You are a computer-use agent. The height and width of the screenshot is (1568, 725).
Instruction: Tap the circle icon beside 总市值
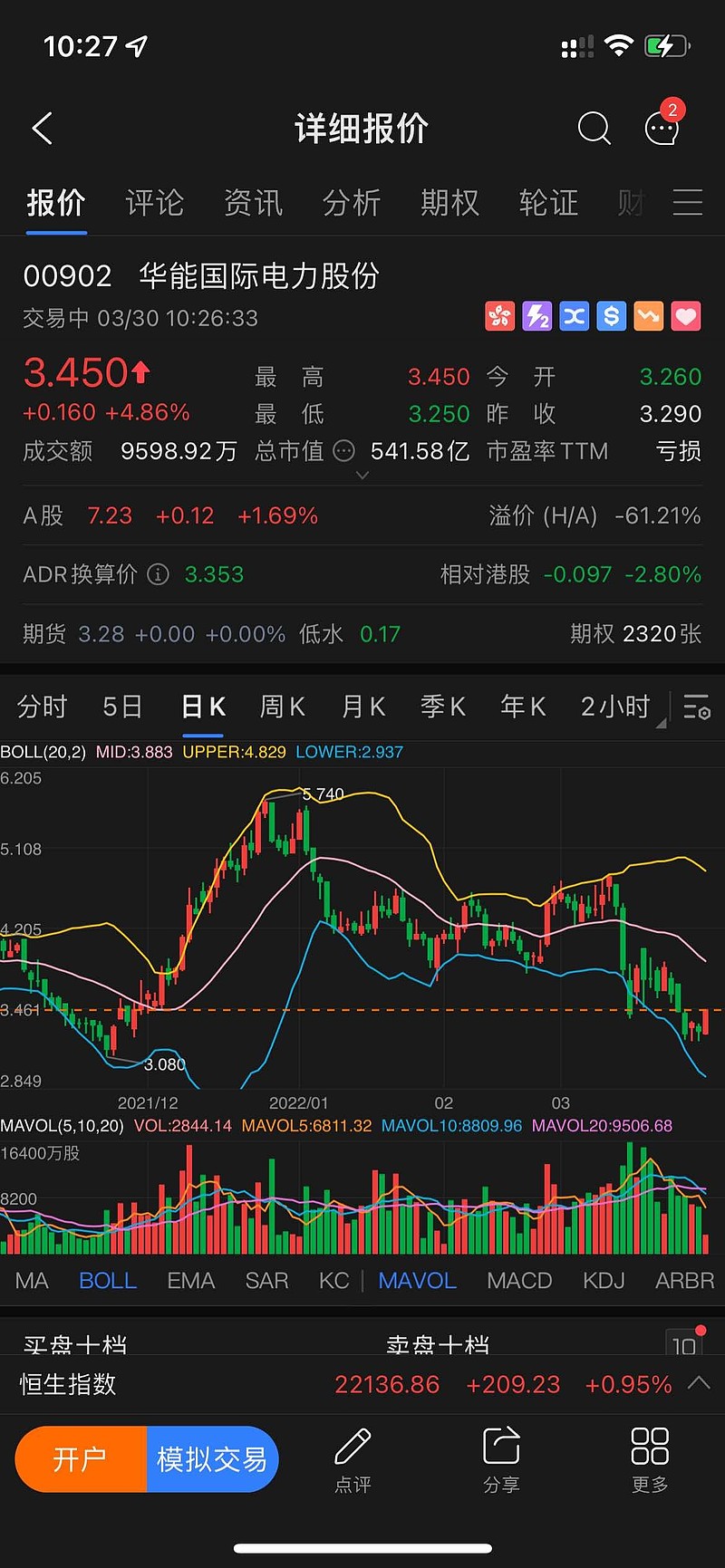pos(344,450)
